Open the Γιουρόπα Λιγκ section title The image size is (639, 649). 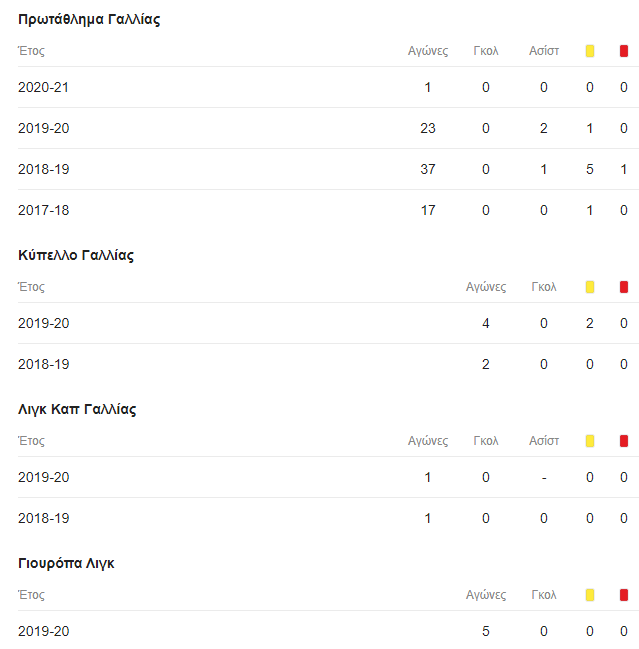tap(66, 563)
